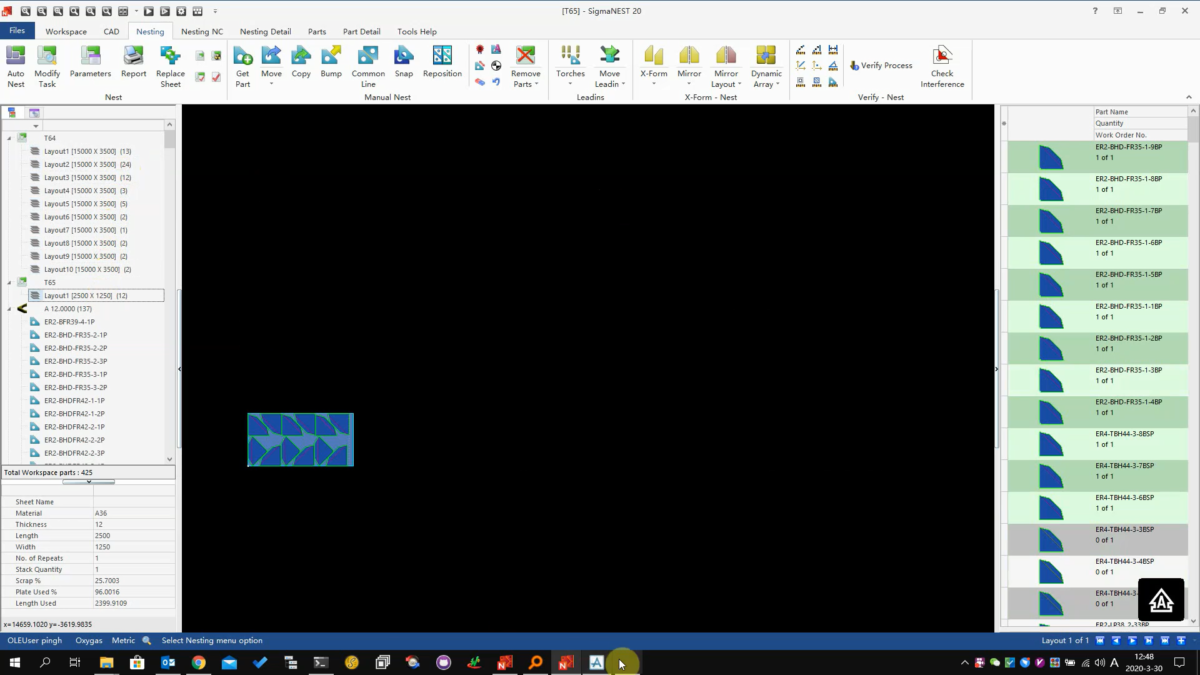This screenshot has width=1200, height=675.
Task: Select the X-Form tool
Action: point(654,60)
